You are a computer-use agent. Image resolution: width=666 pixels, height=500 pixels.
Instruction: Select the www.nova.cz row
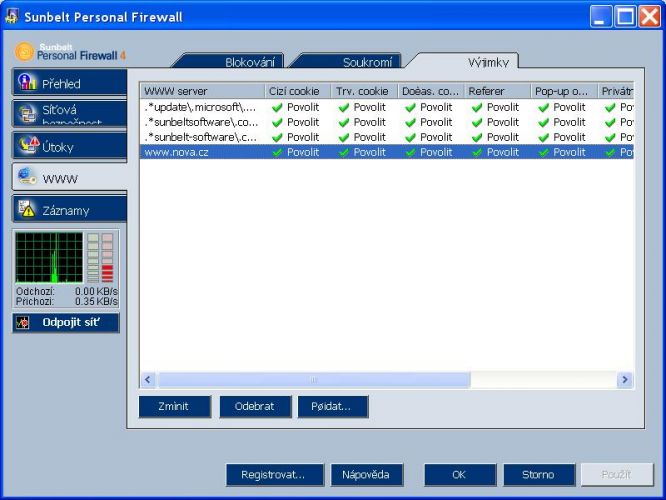point(387,152)
